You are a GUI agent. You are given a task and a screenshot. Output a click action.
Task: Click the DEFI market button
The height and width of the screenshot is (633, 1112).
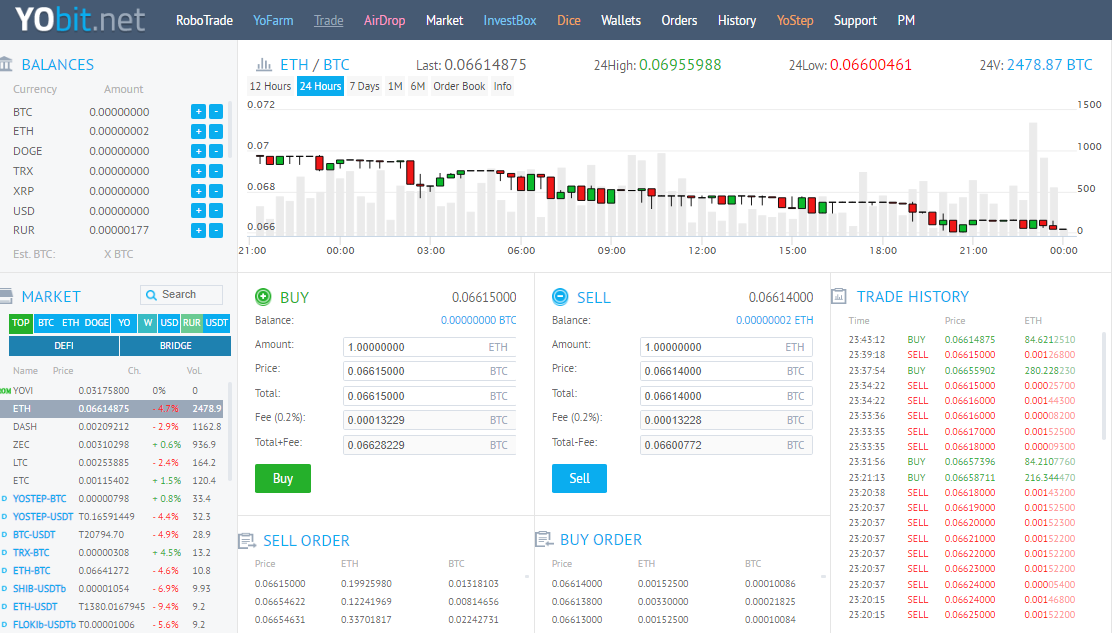(64, 346)
